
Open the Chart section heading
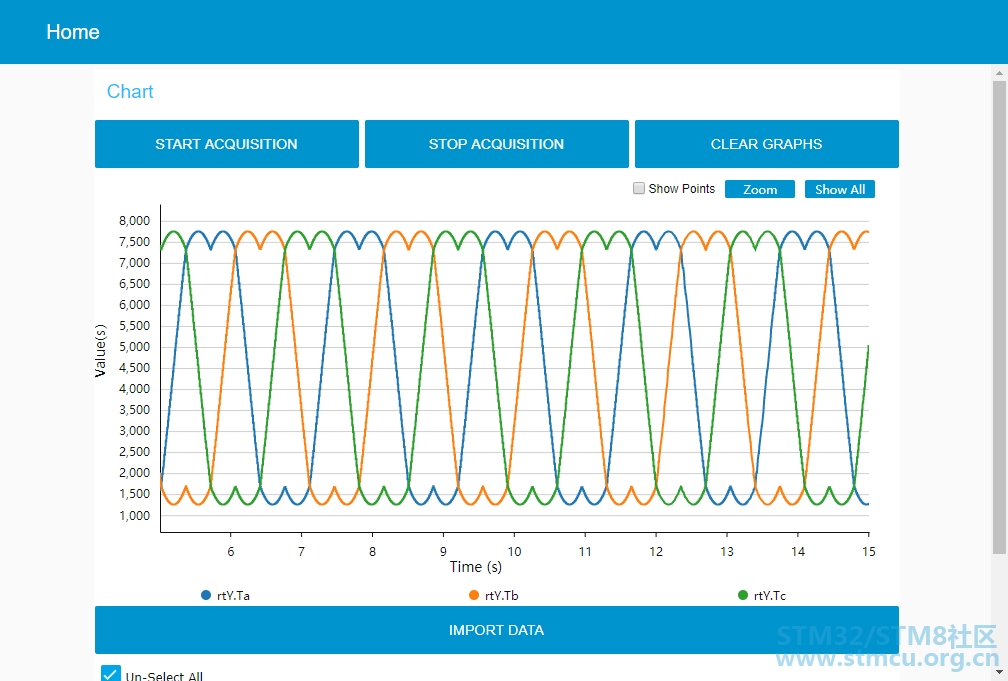coord(130,91)
